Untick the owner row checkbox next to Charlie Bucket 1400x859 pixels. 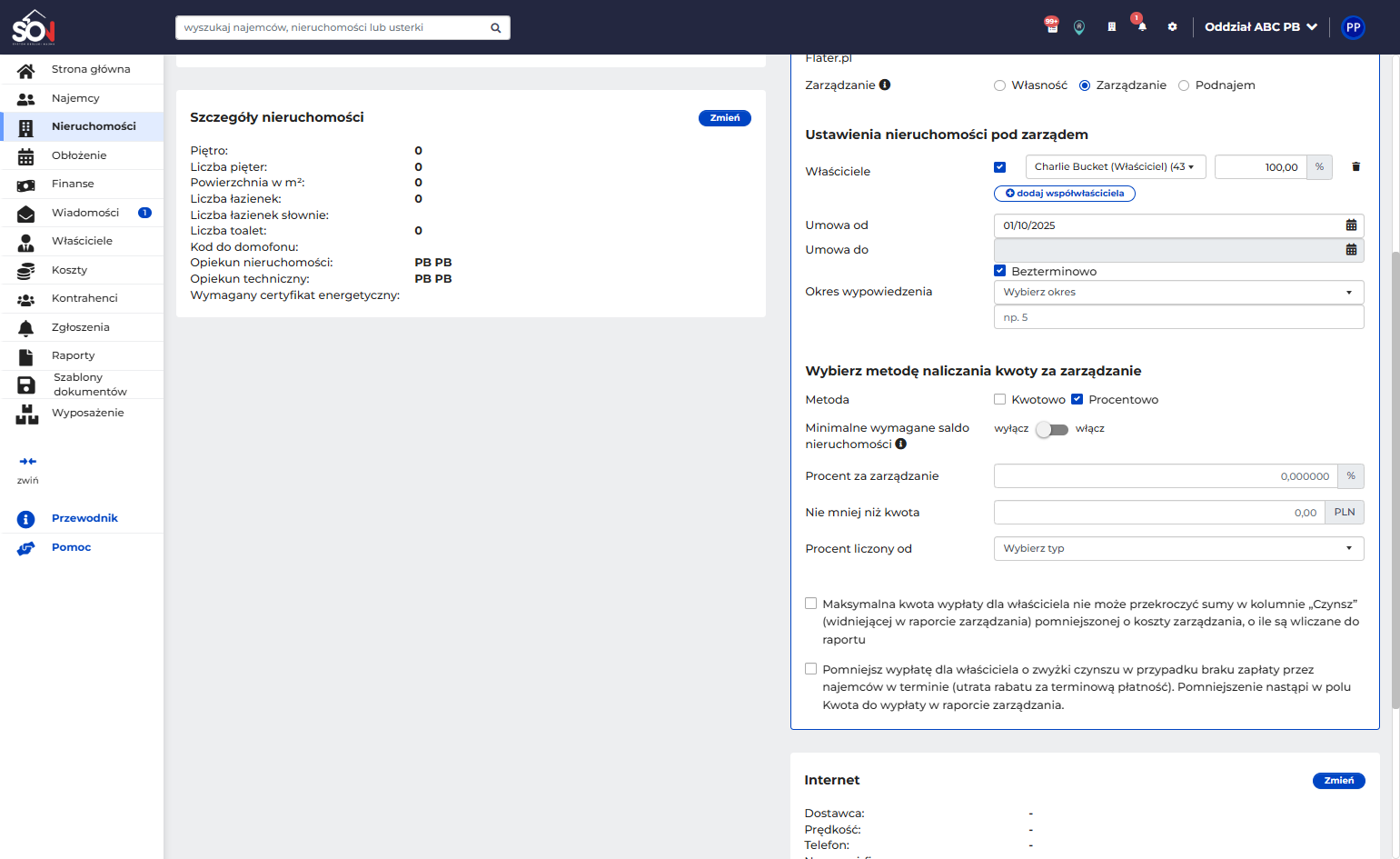(1000, 167)
